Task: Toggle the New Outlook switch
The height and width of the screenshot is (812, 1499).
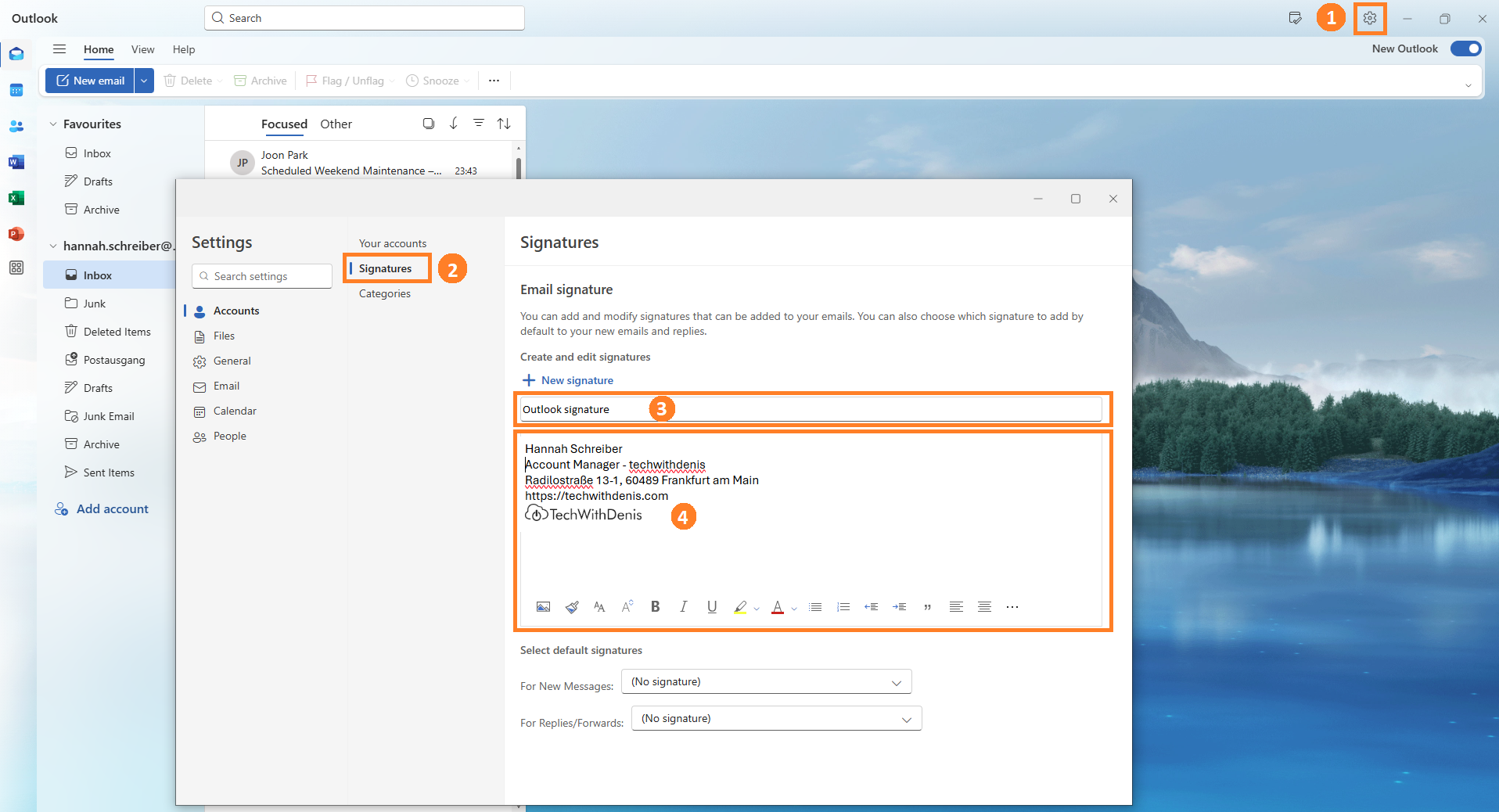Action: [1465, 49]
